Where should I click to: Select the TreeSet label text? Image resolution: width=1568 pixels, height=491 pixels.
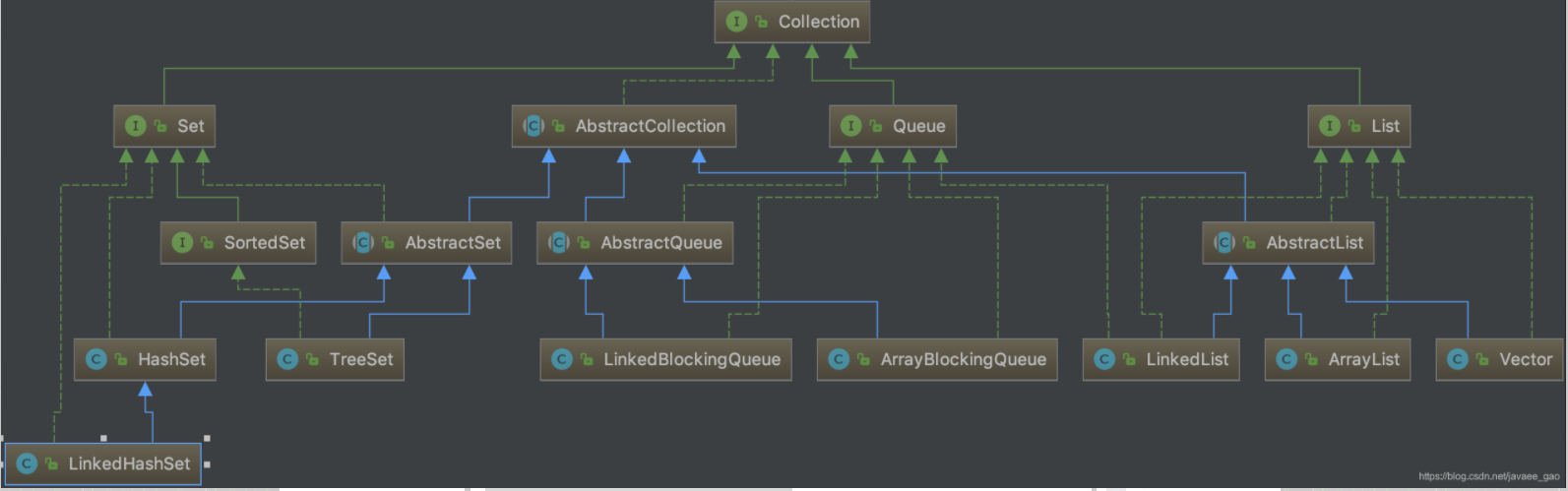[x=361, y=360]
